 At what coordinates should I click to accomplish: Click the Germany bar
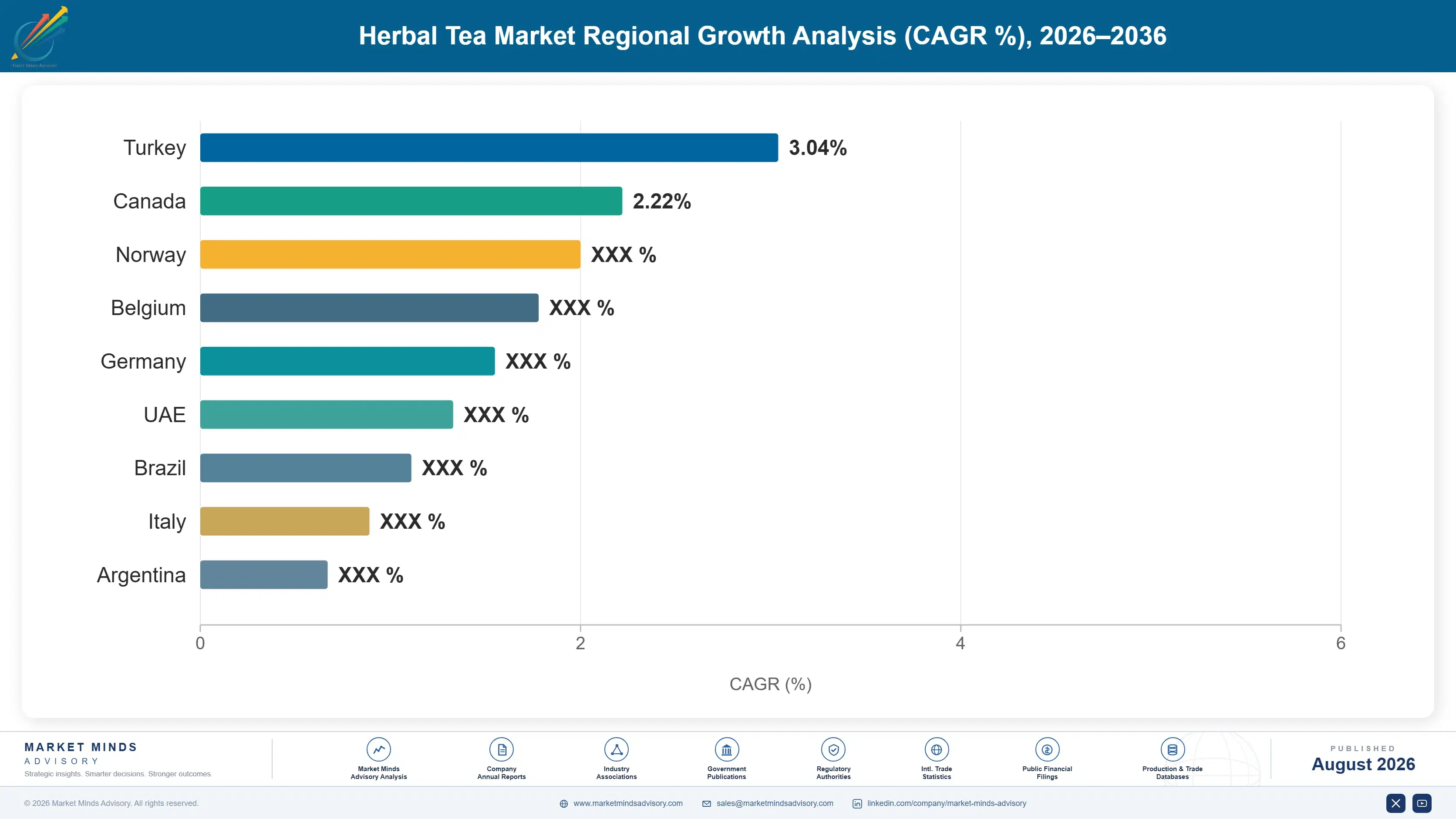347,361
